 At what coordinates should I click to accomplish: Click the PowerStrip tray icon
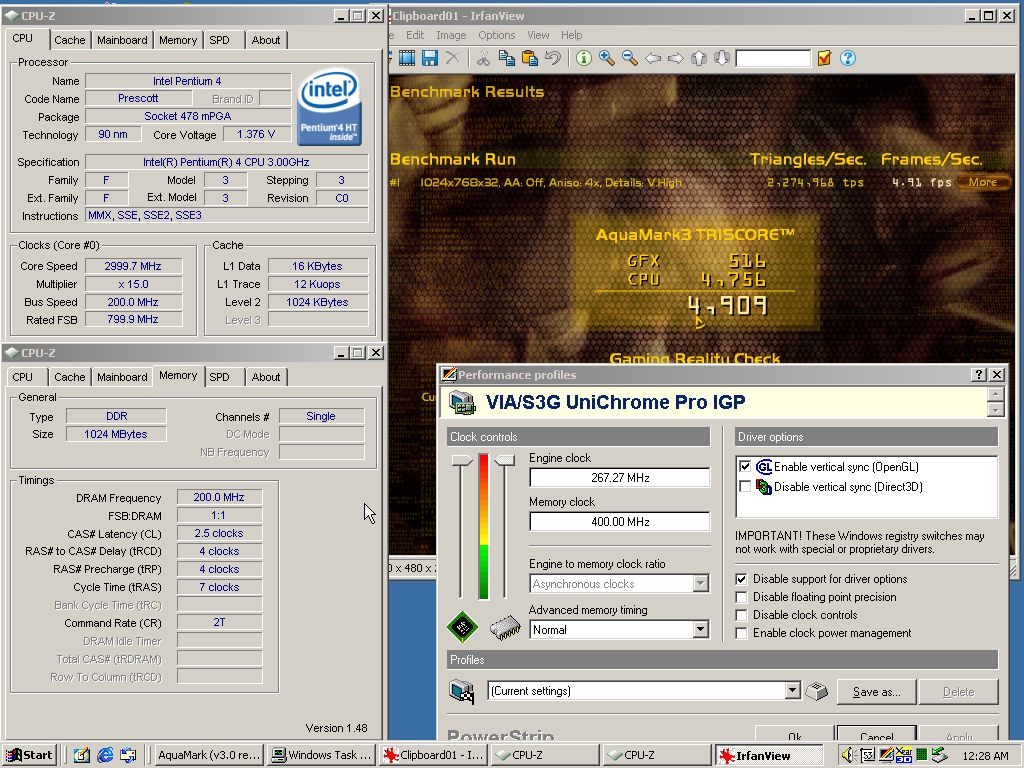click(886, 755)
